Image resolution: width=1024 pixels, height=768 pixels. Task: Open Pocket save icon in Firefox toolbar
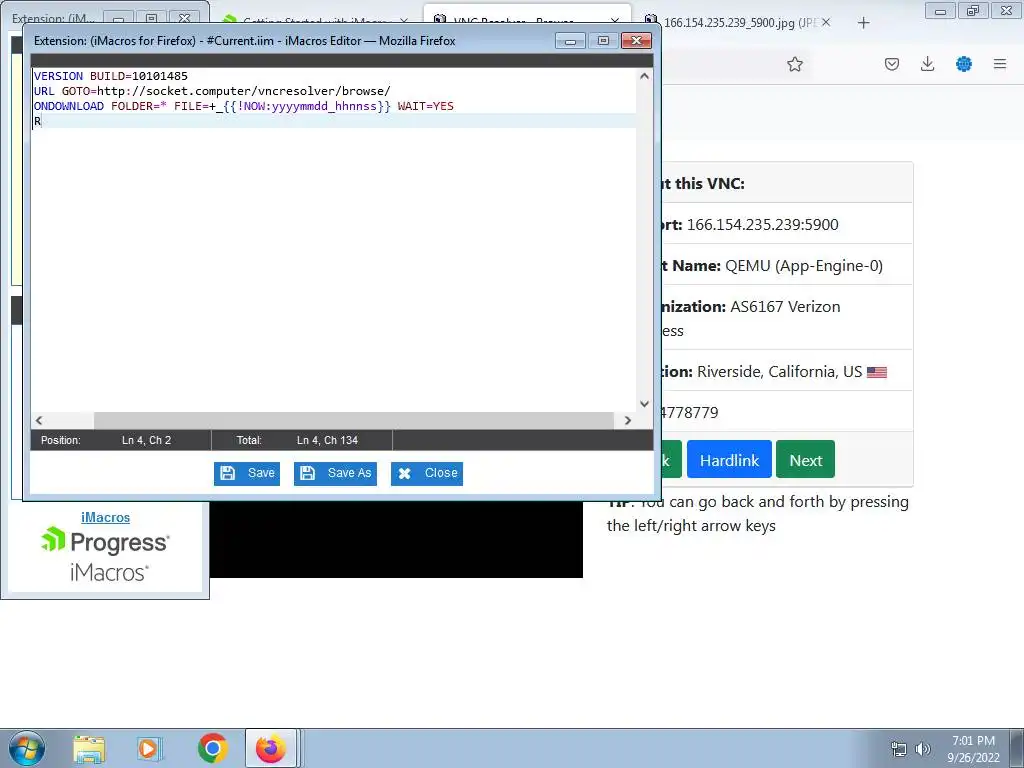pyautogui.click(x=892, y=64)
